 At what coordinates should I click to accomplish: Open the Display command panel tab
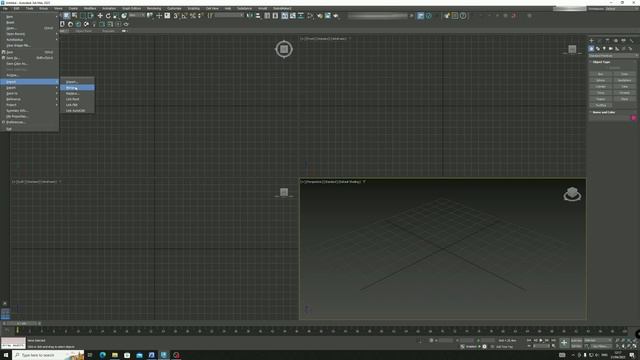click(623, 40)
